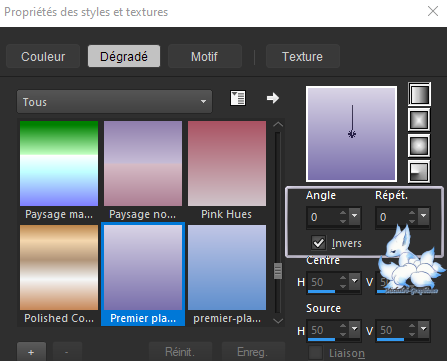The image size is (447, 361).
Task: Uncheck the Invers checkbox
Action: click(318, 243)
